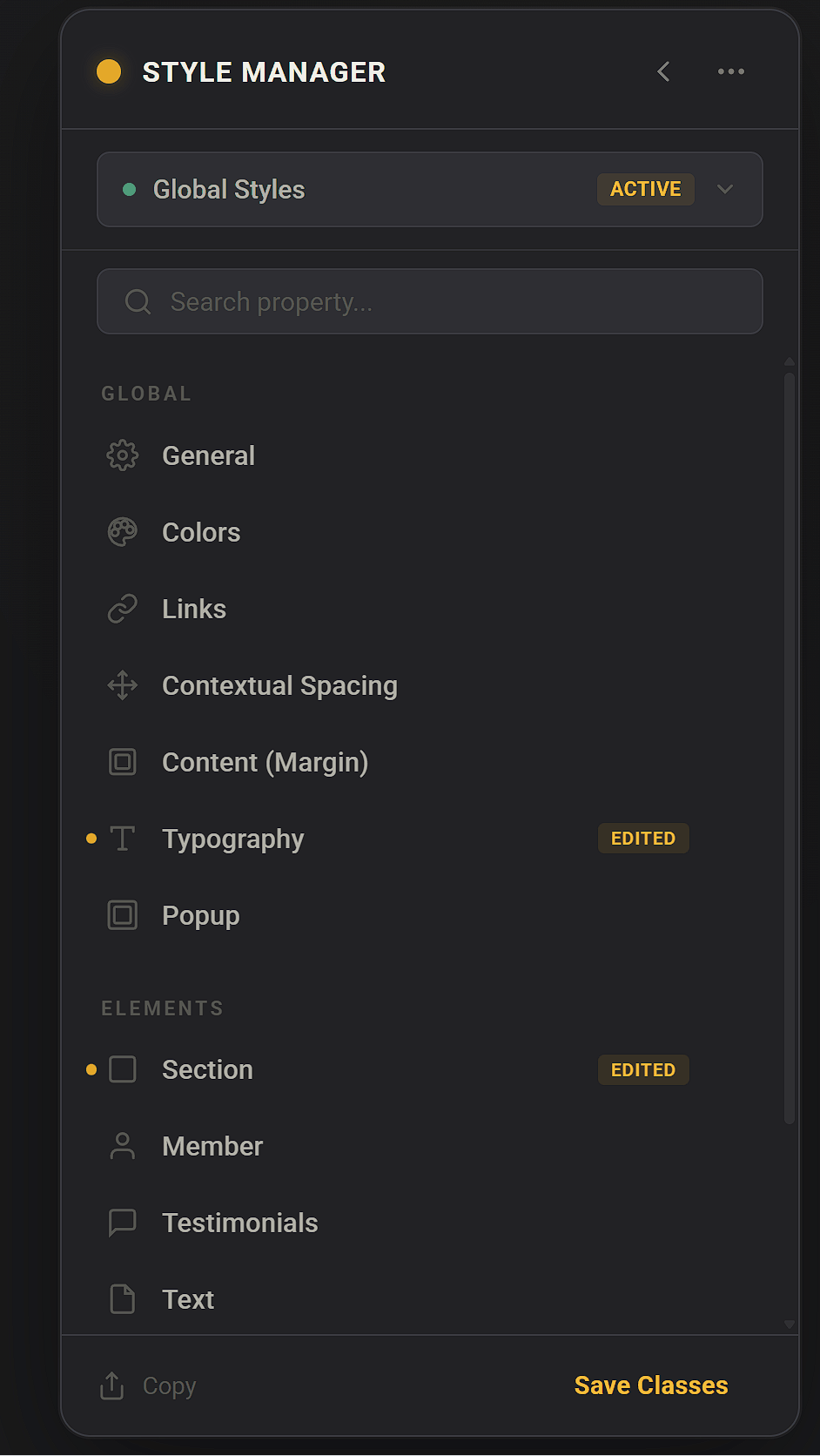
Task: Click the Section square icon
Action: (x=123, y=1069)
